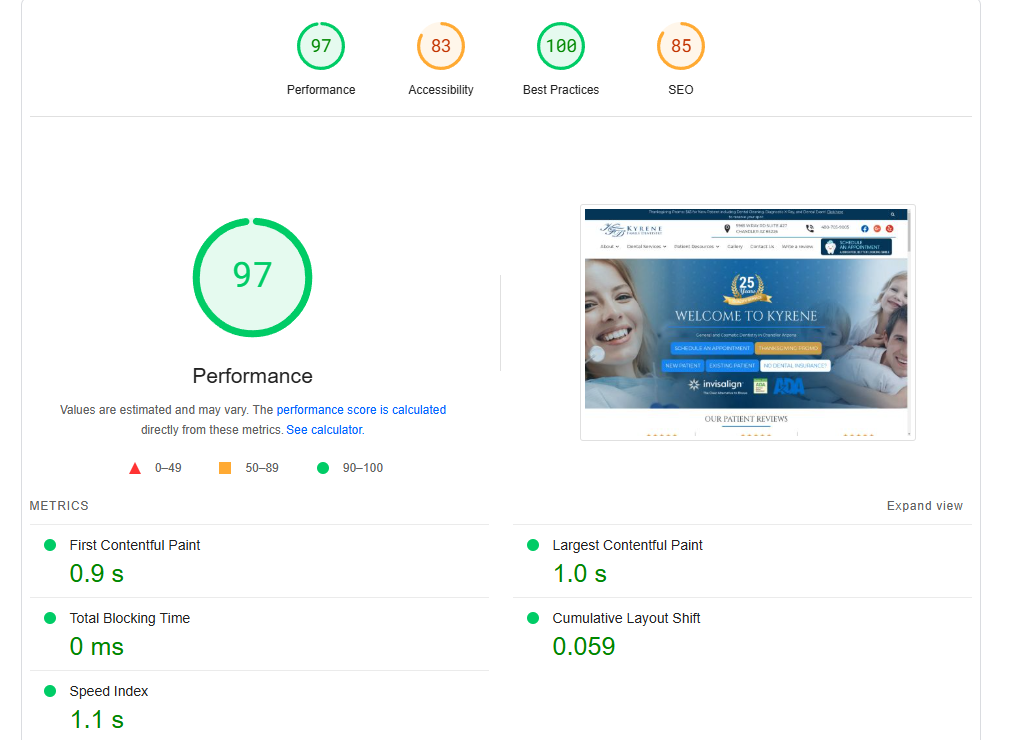
Task: Click the Speed Index metric label
Action: pos(108,691)
